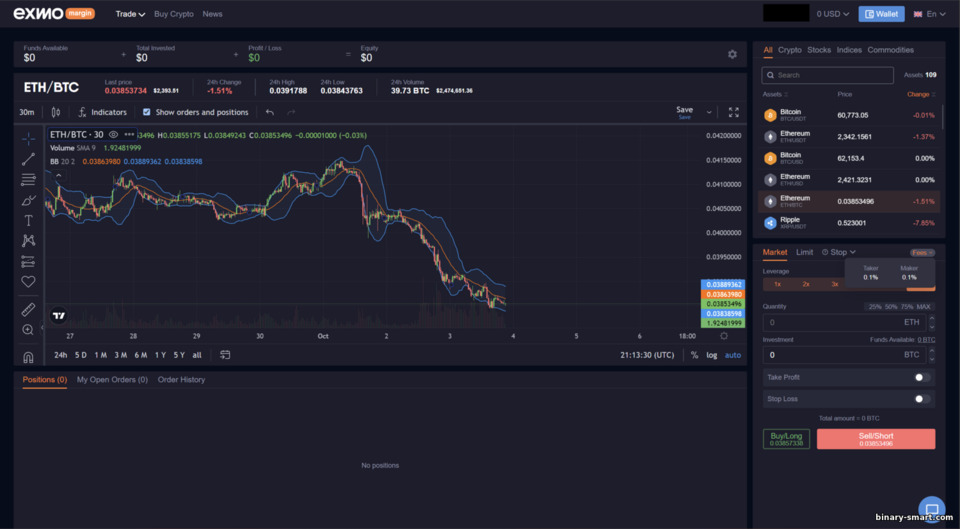Select the trend line drawing tool
The height and width of the screenshot is (529, 960).
point(28,159)
